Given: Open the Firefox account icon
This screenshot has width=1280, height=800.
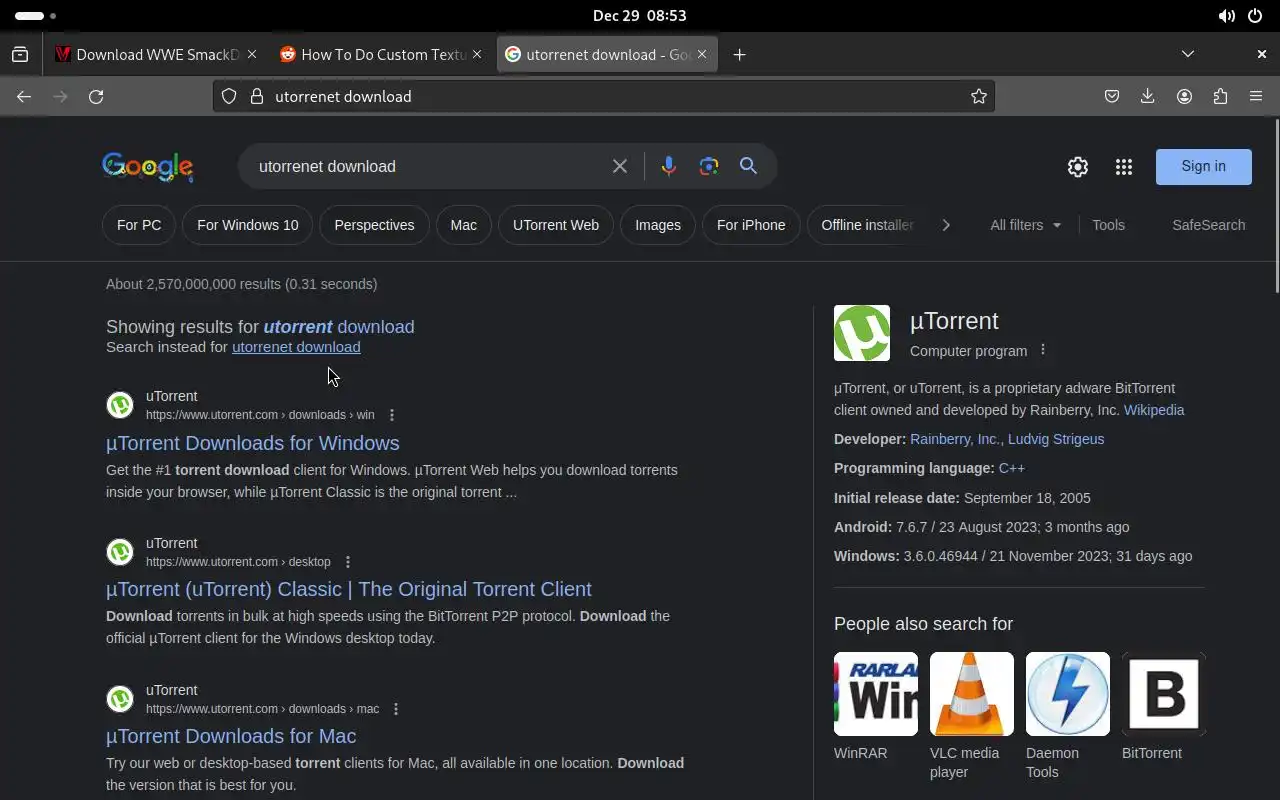Looking at the screenshot, I should [x=1184, y=96].
